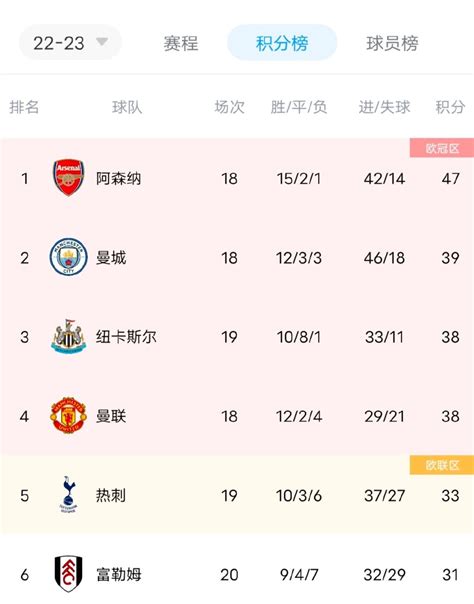Select the 曼联 team name

click(x=111, y=416)
